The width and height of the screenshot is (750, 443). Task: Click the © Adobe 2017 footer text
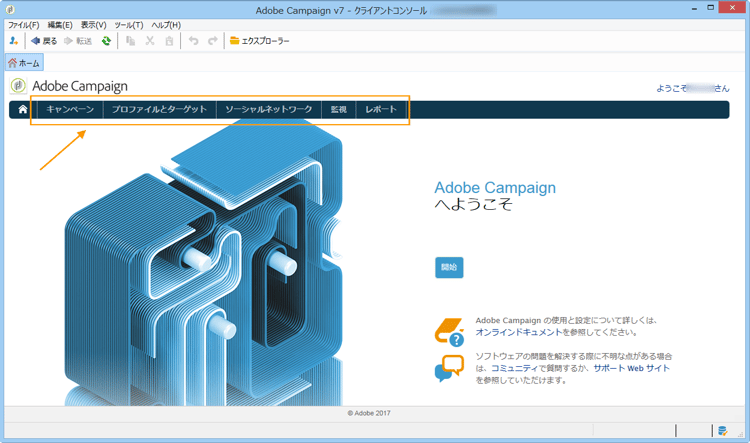click(369, 413)
